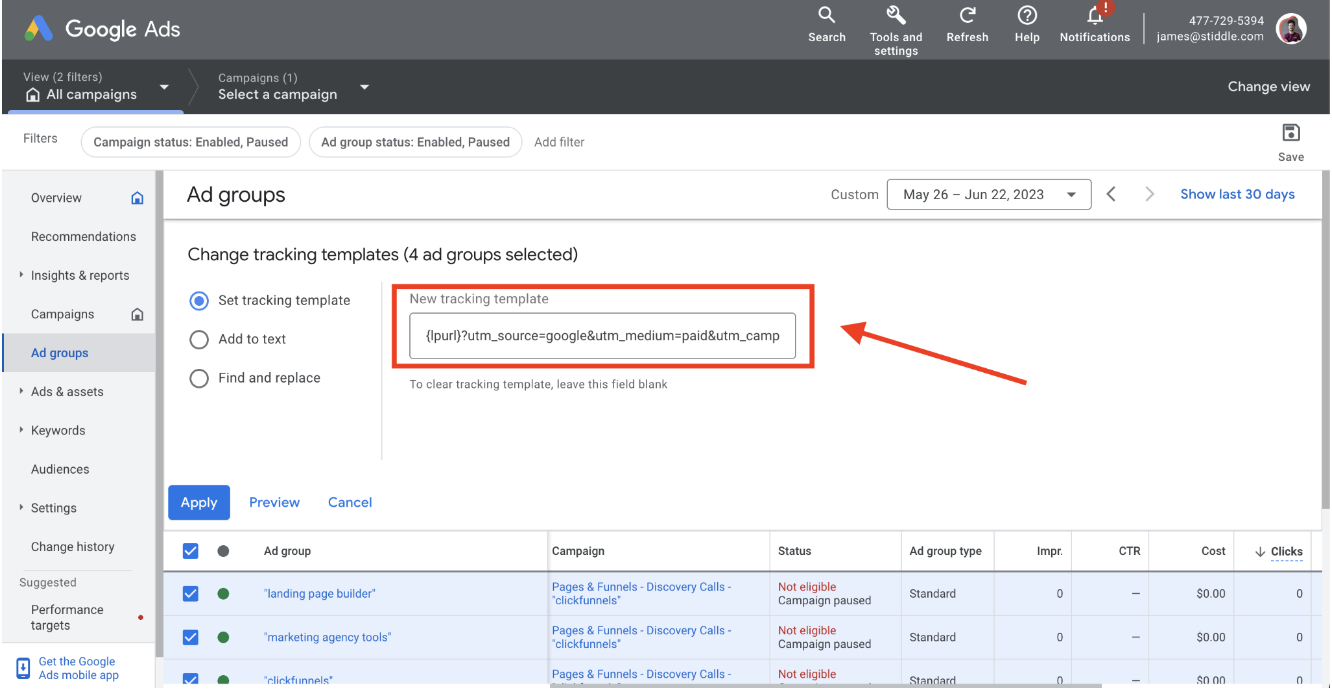Click Campaign status filter chip
The image size is (1332, 690).
tap(190, 142)
